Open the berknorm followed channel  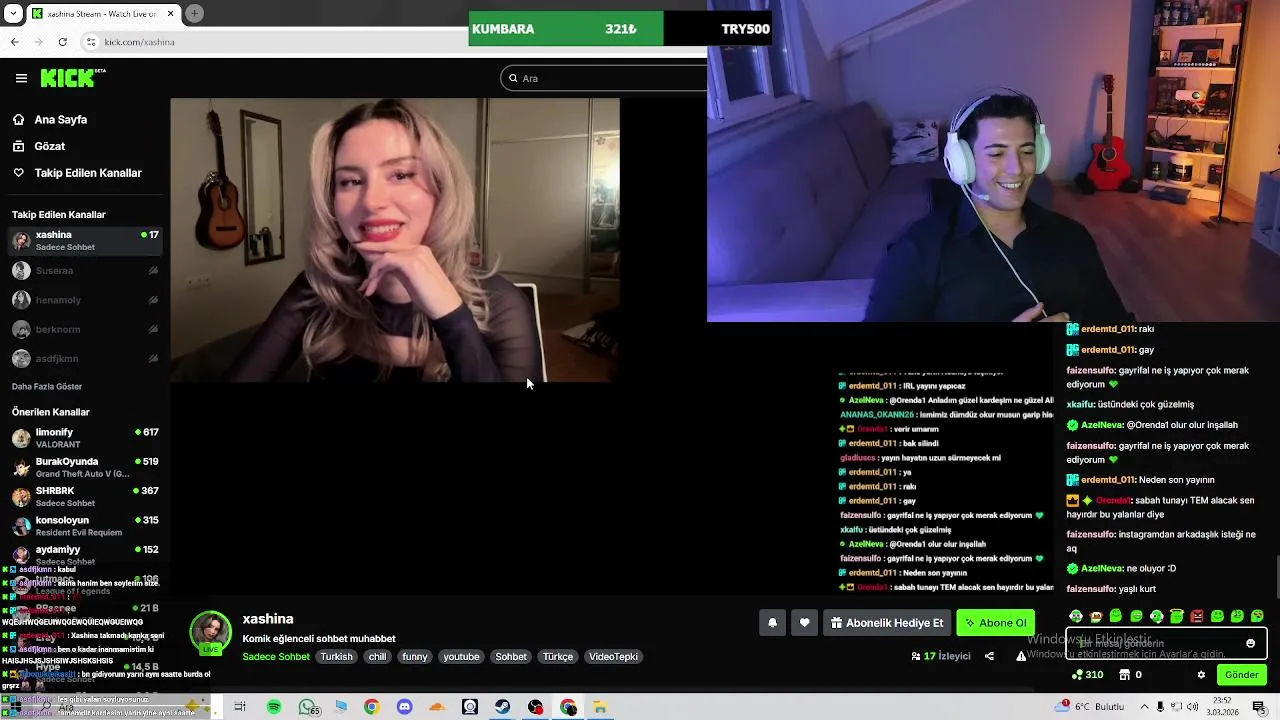(x=85, y=329)
